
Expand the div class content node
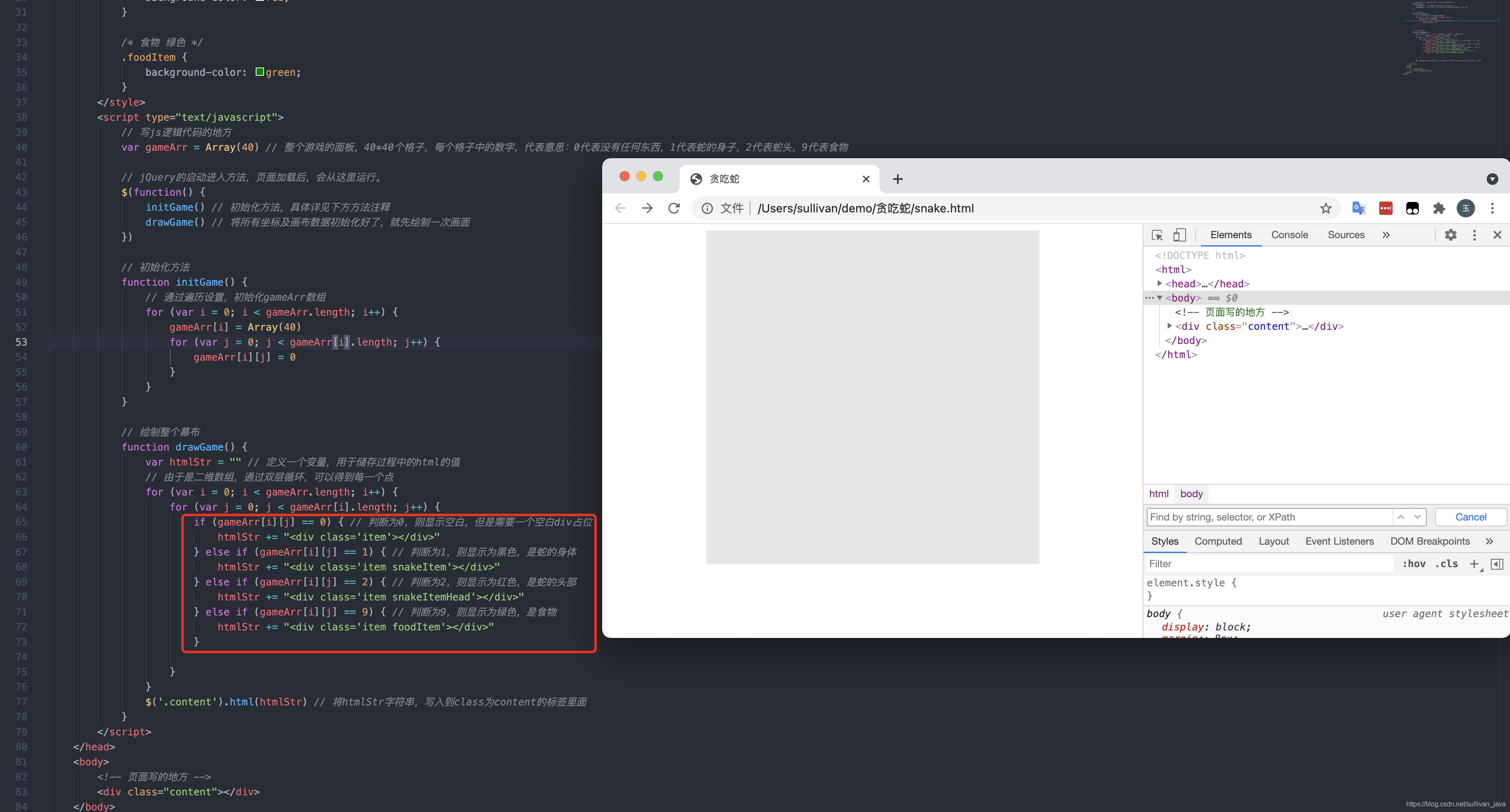tap(1169, 326)
